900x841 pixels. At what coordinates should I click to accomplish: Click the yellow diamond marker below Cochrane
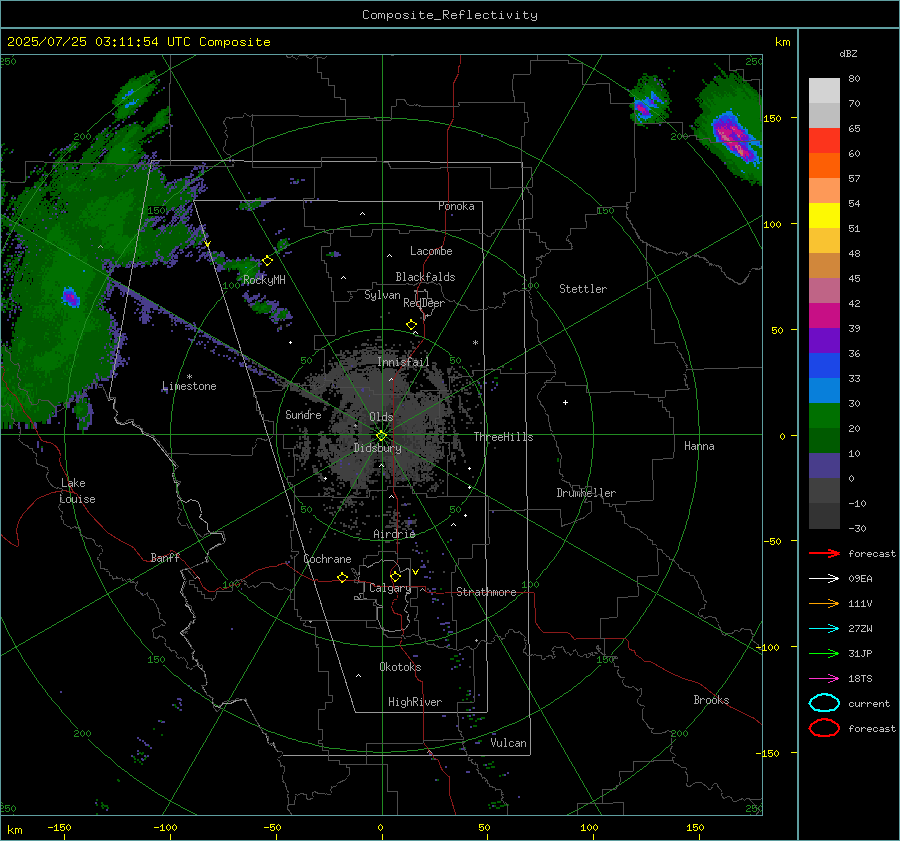click(343, 578)
